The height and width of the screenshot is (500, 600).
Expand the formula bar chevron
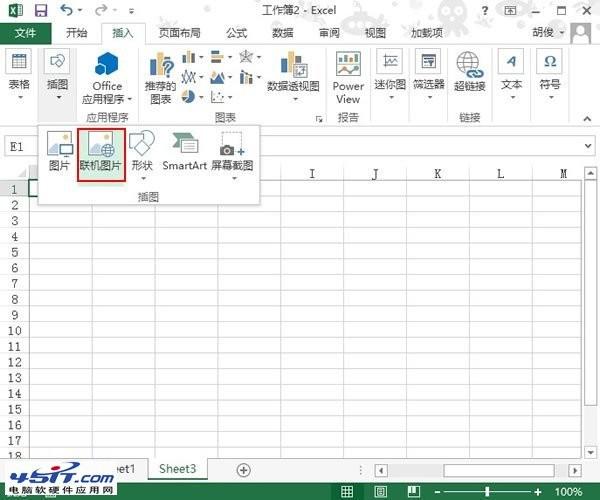[588, 146]
